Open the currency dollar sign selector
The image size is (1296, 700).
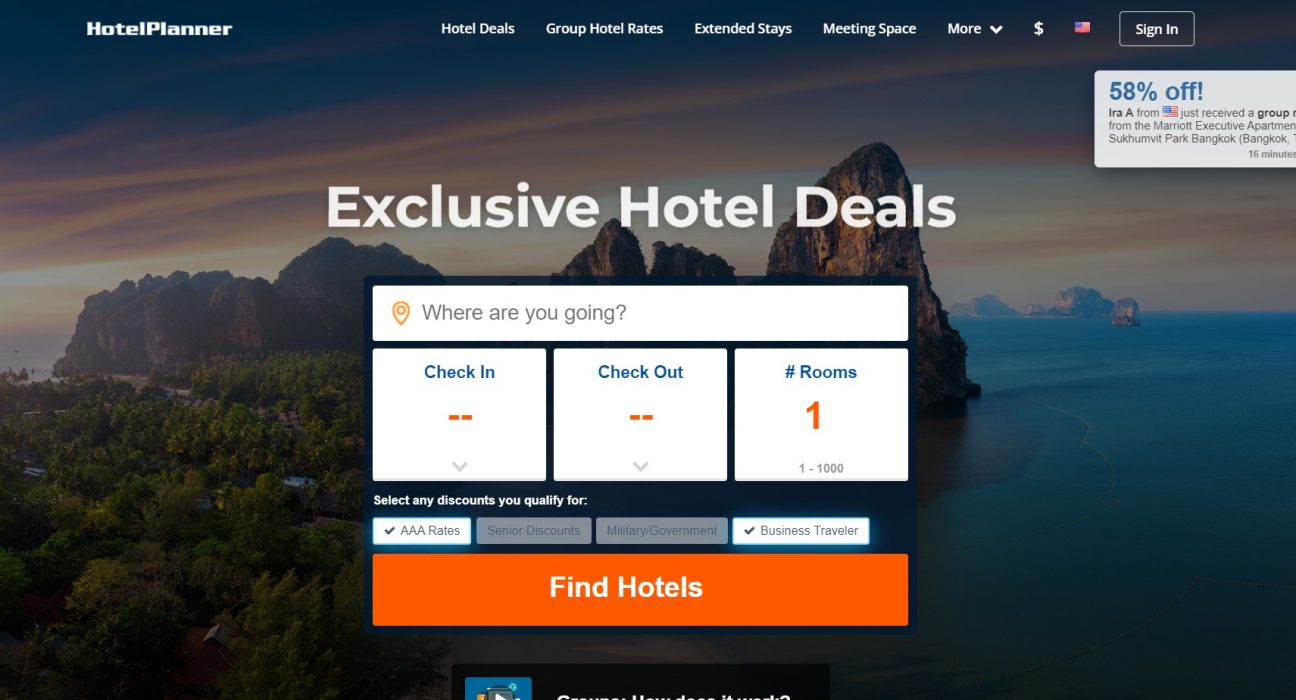pyautogui.click(x=1038, y=29)
